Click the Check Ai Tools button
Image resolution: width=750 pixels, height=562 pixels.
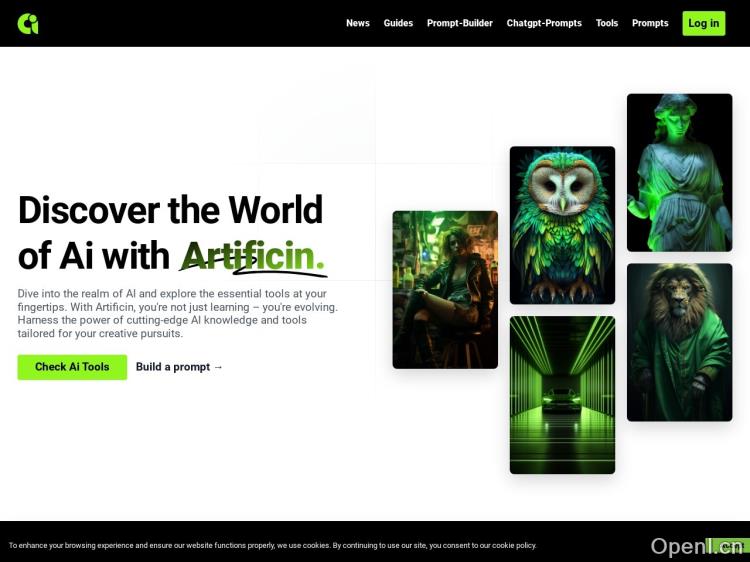(x=72, y=367)
